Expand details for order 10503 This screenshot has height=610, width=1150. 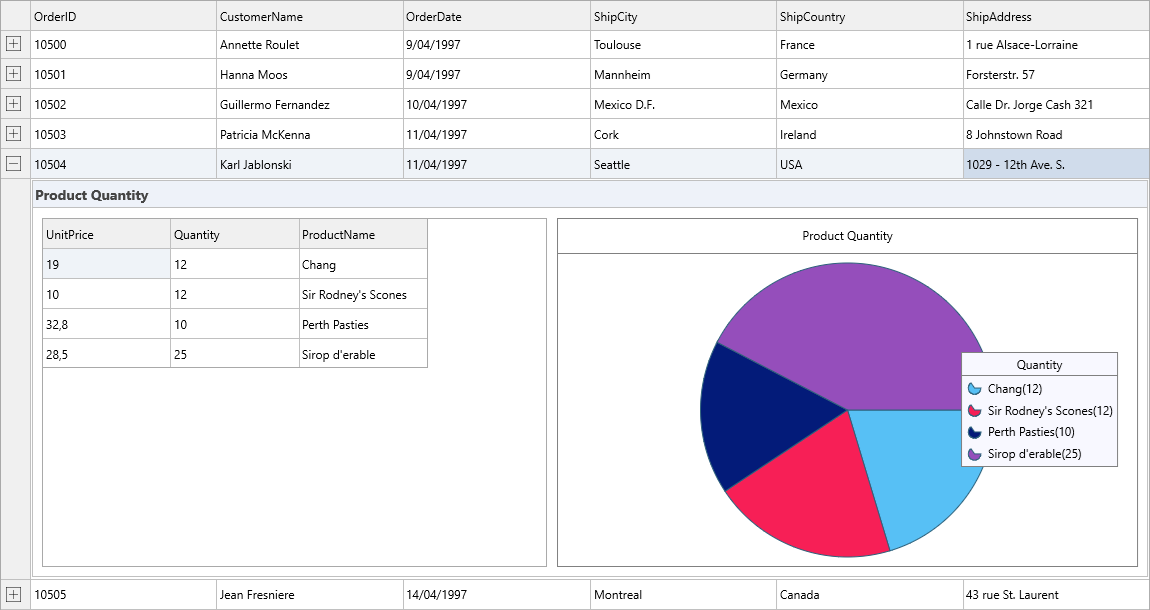tap(15, 133)
